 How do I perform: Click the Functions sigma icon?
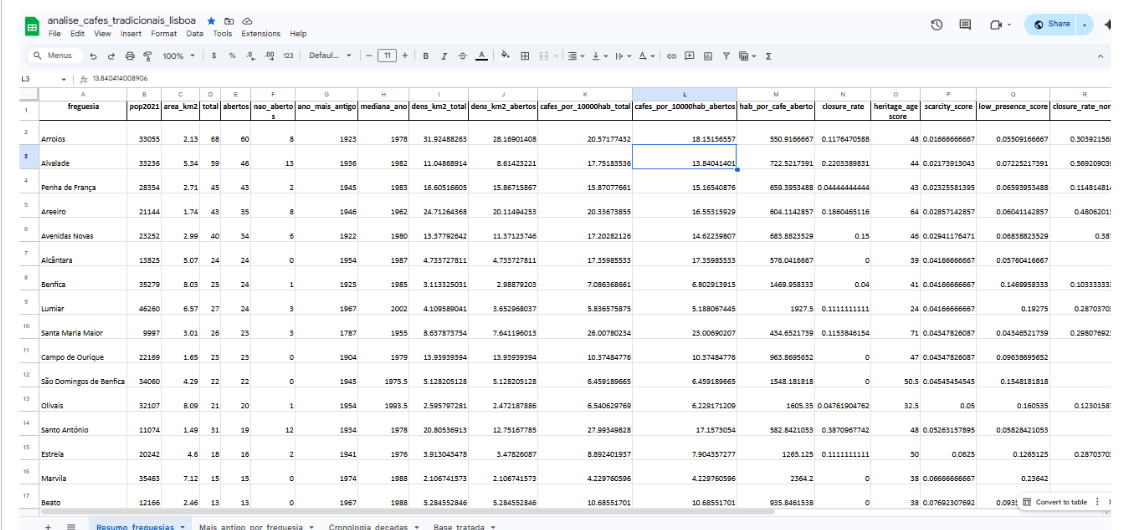768,56
